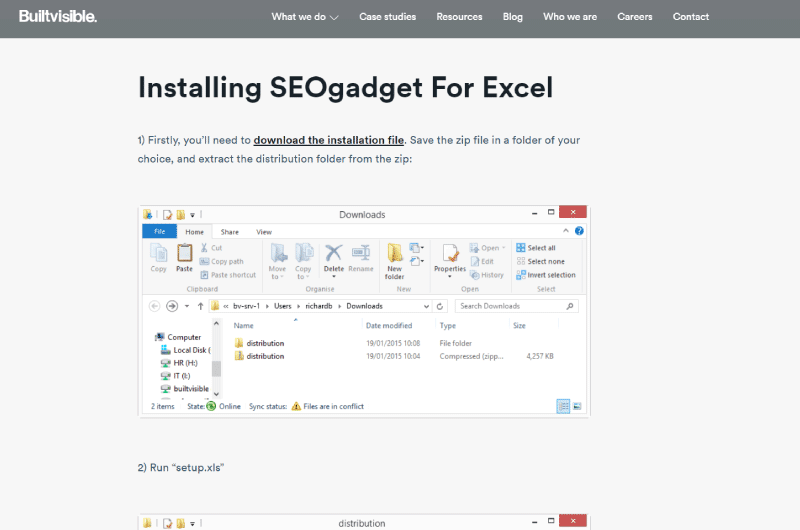Expand the address bar history dropdown

click(426, 306)
